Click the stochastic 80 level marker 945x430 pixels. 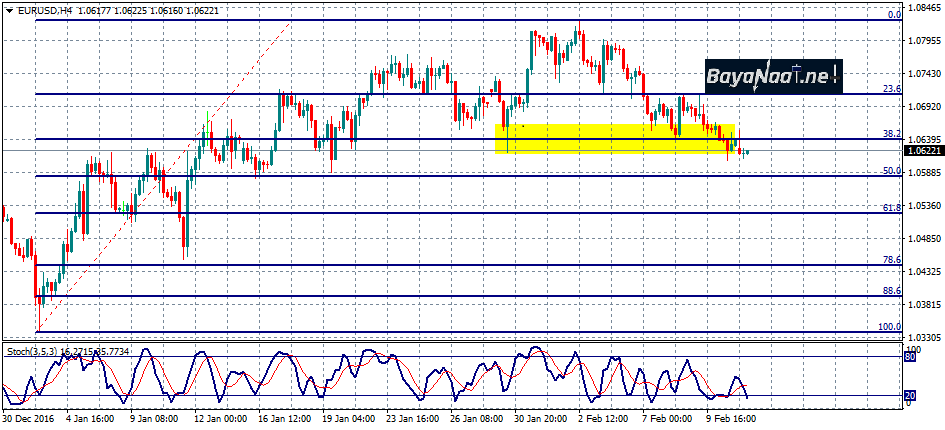[910, 356]
